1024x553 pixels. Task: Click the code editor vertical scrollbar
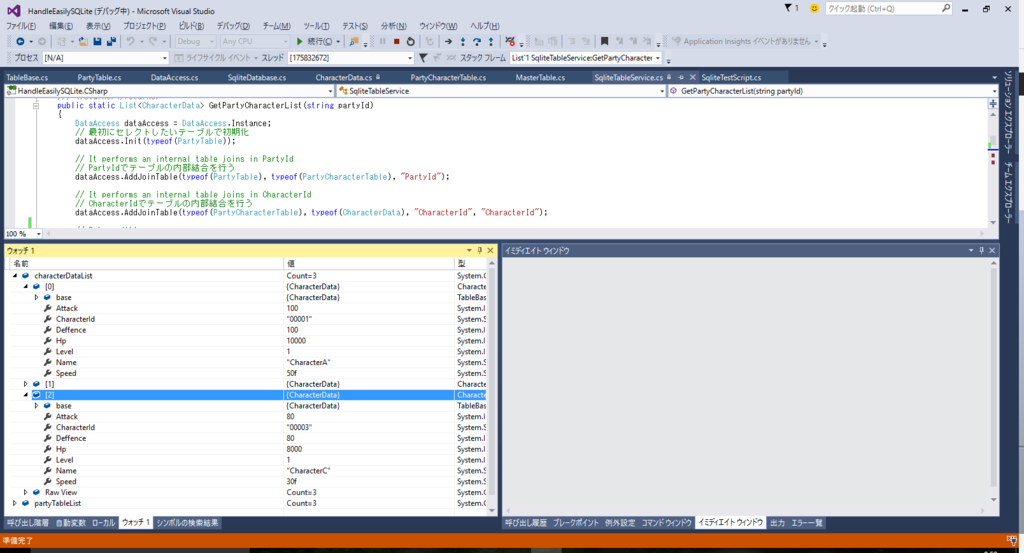(x=993, y=166)
